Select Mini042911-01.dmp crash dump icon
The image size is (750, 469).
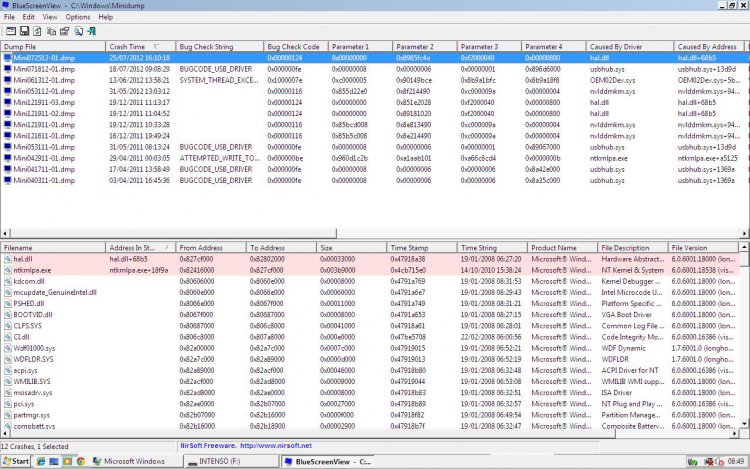(7, 158)
